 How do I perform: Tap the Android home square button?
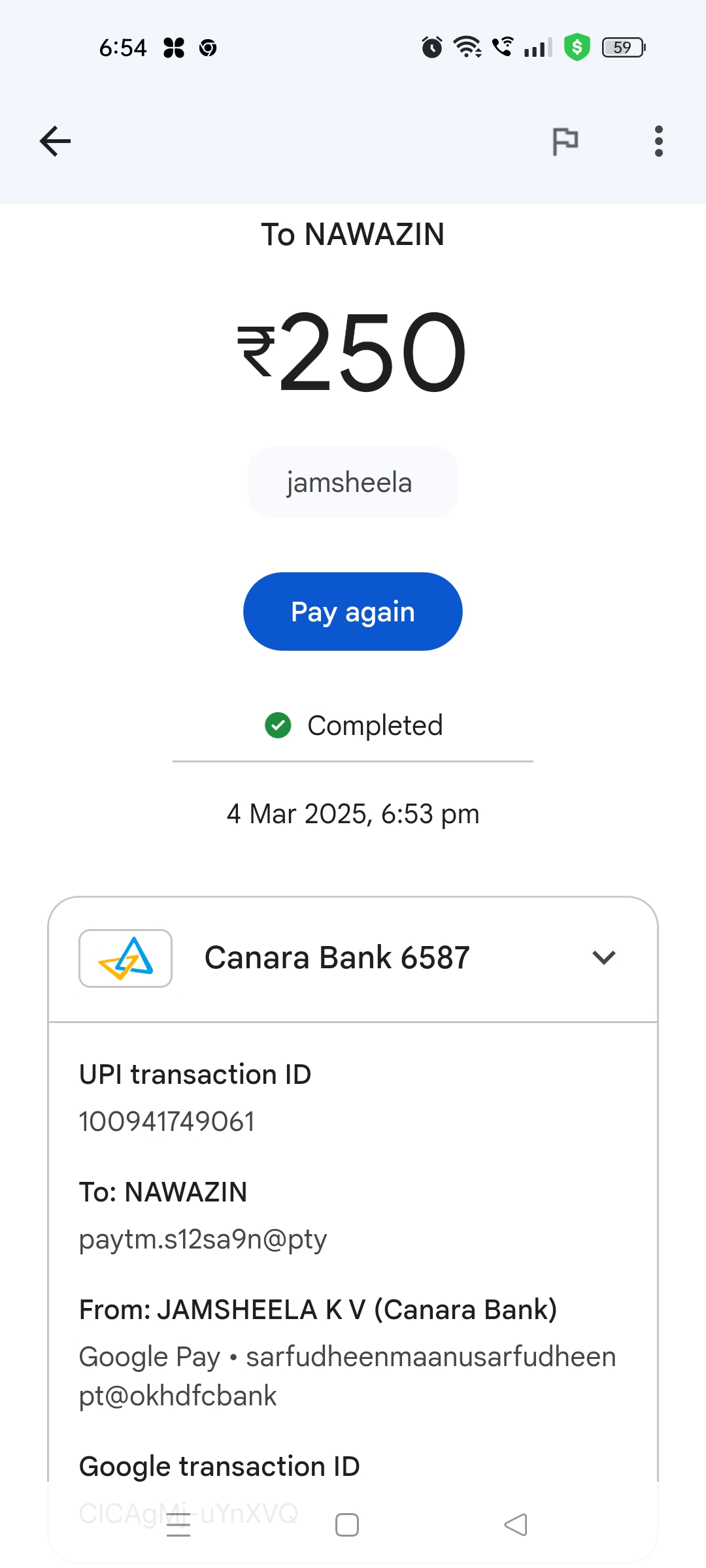(346, 1525)
